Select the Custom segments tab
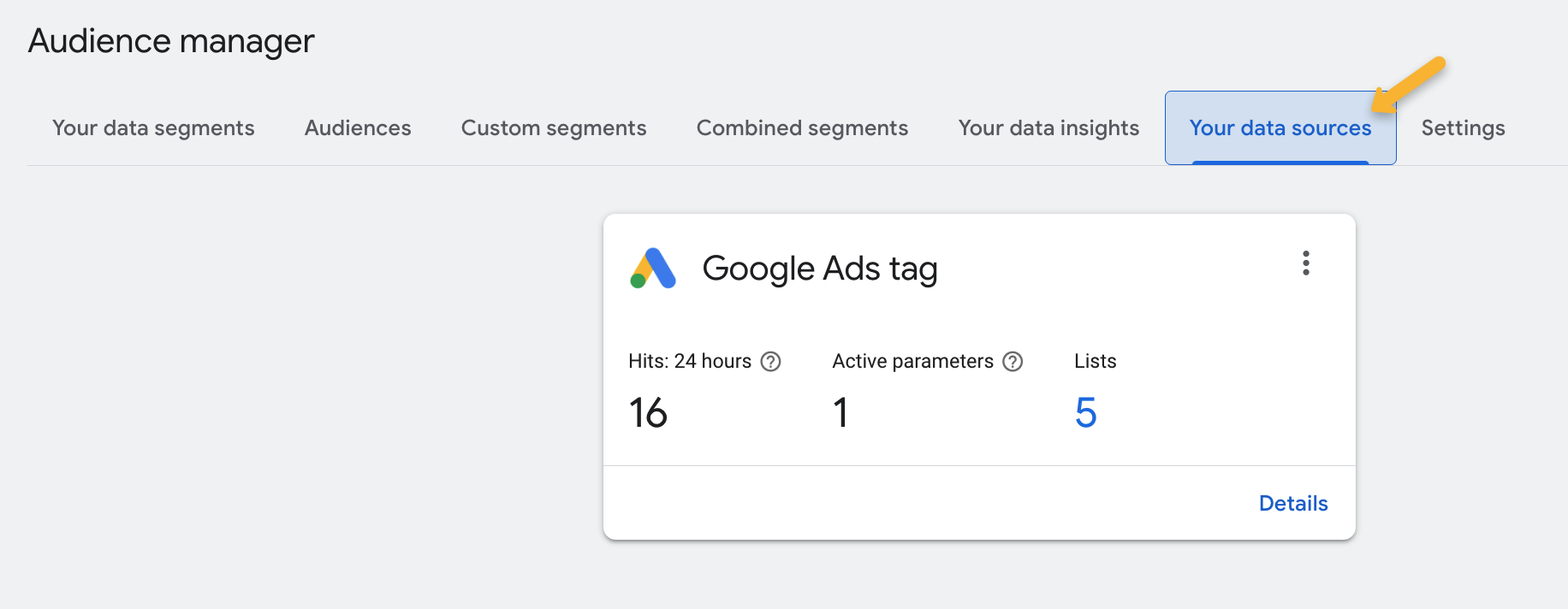 click(x=554, y=128)
